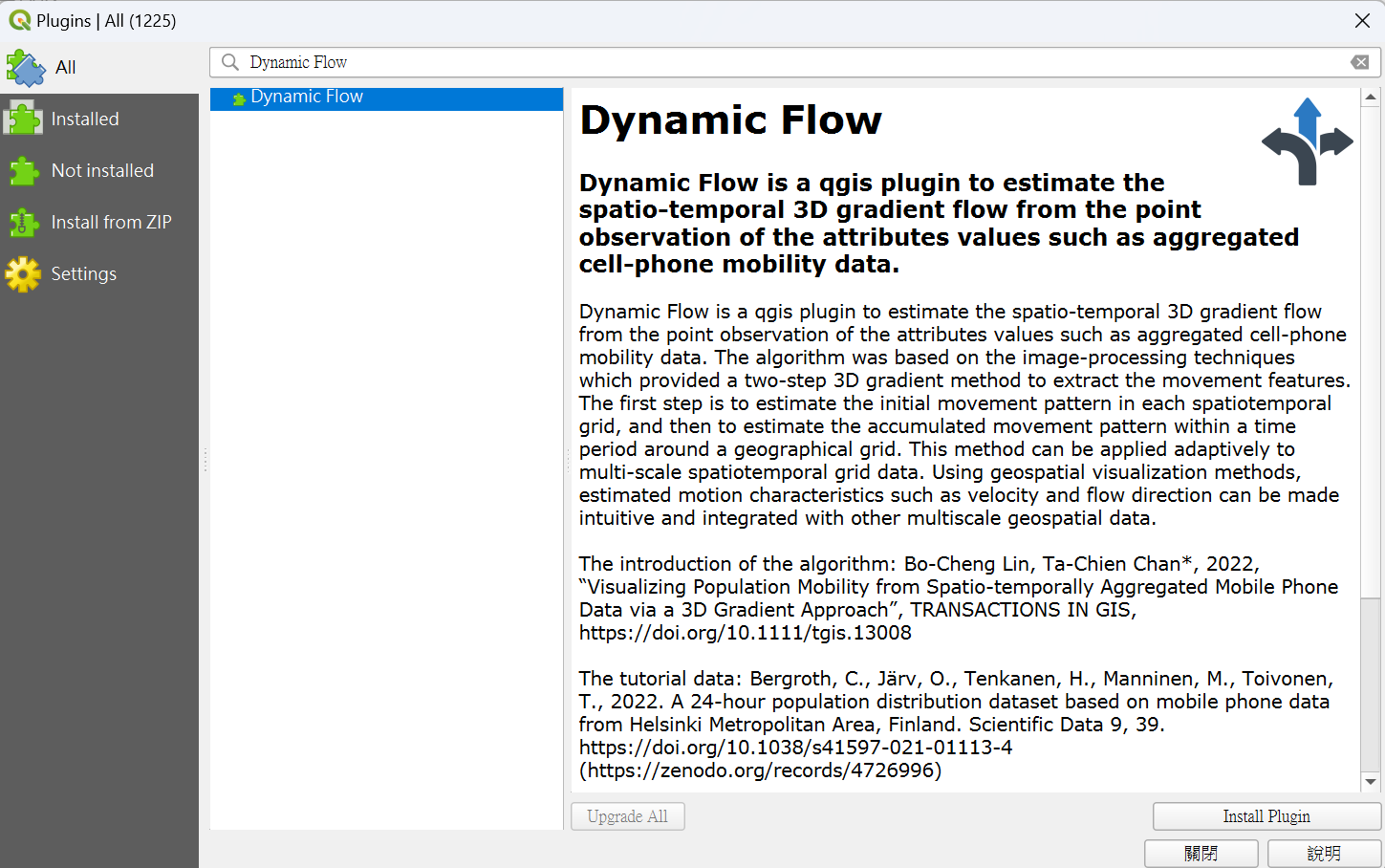Click the All plugins puzzle icon
The image size is (1385, 868).
tap(24, 67)
